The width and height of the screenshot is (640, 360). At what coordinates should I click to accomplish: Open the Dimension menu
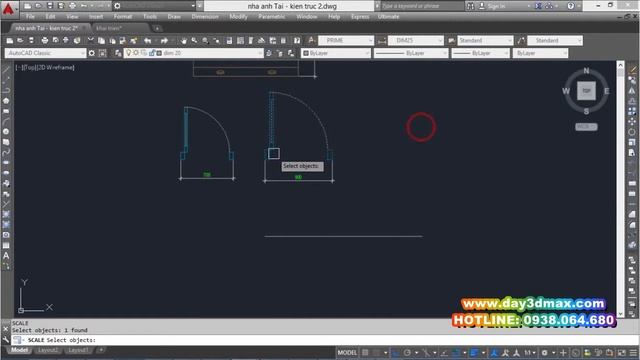tap(205, 17)
